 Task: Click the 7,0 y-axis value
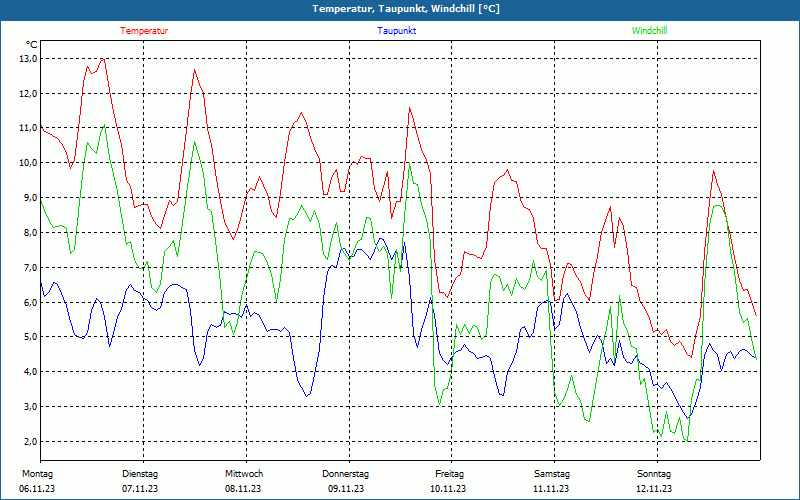coord(31,267)
